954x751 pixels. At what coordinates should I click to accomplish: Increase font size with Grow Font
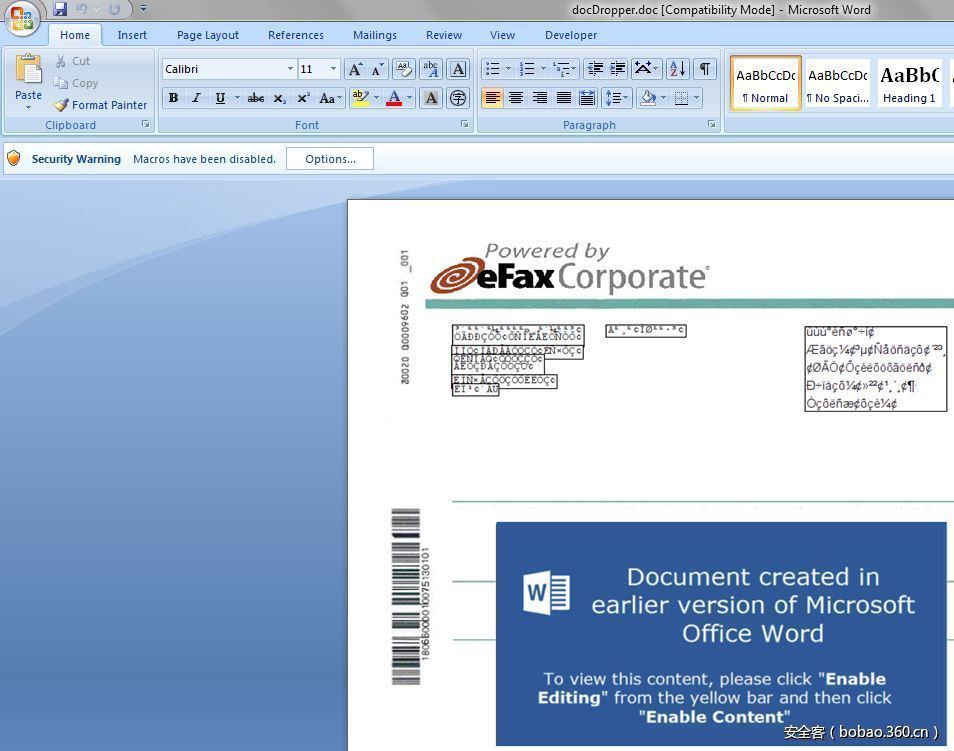coord(355,69)
